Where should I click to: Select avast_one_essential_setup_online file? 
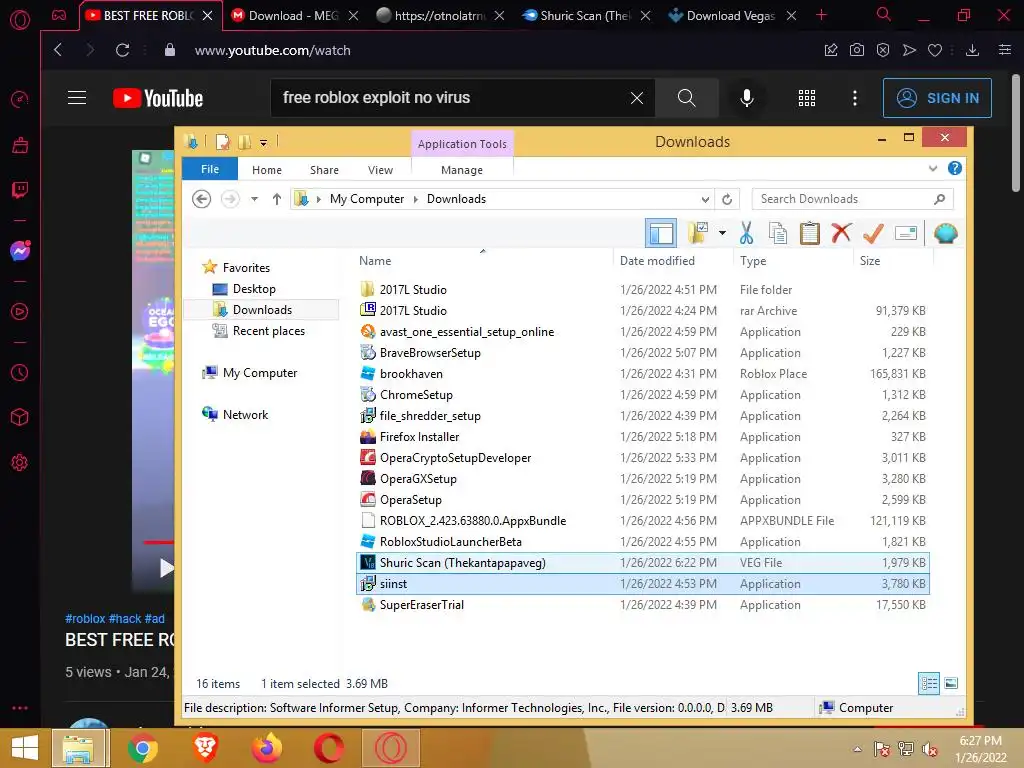pos(643,332)
